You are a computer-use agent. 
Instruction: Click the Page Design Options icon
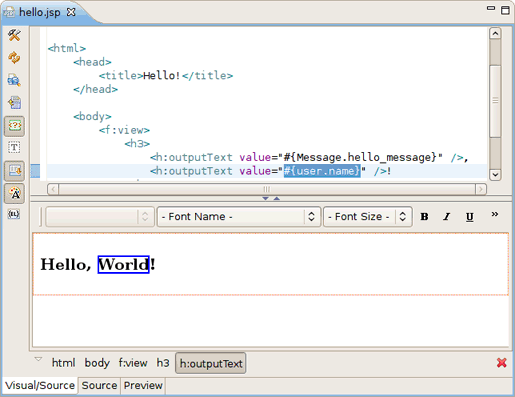14,80
